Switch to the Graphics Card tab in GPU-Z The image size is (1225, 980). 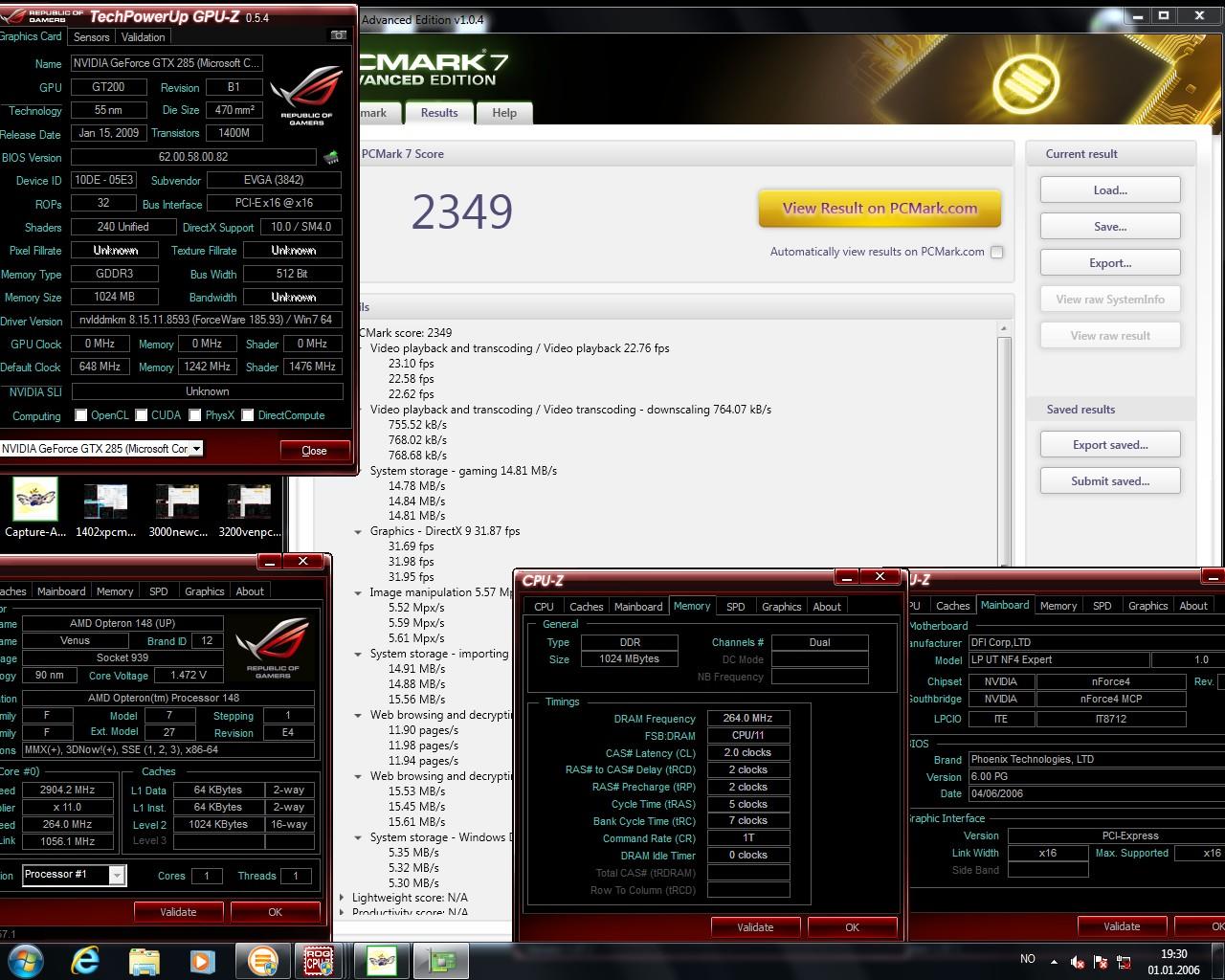[x=31, y=36]
